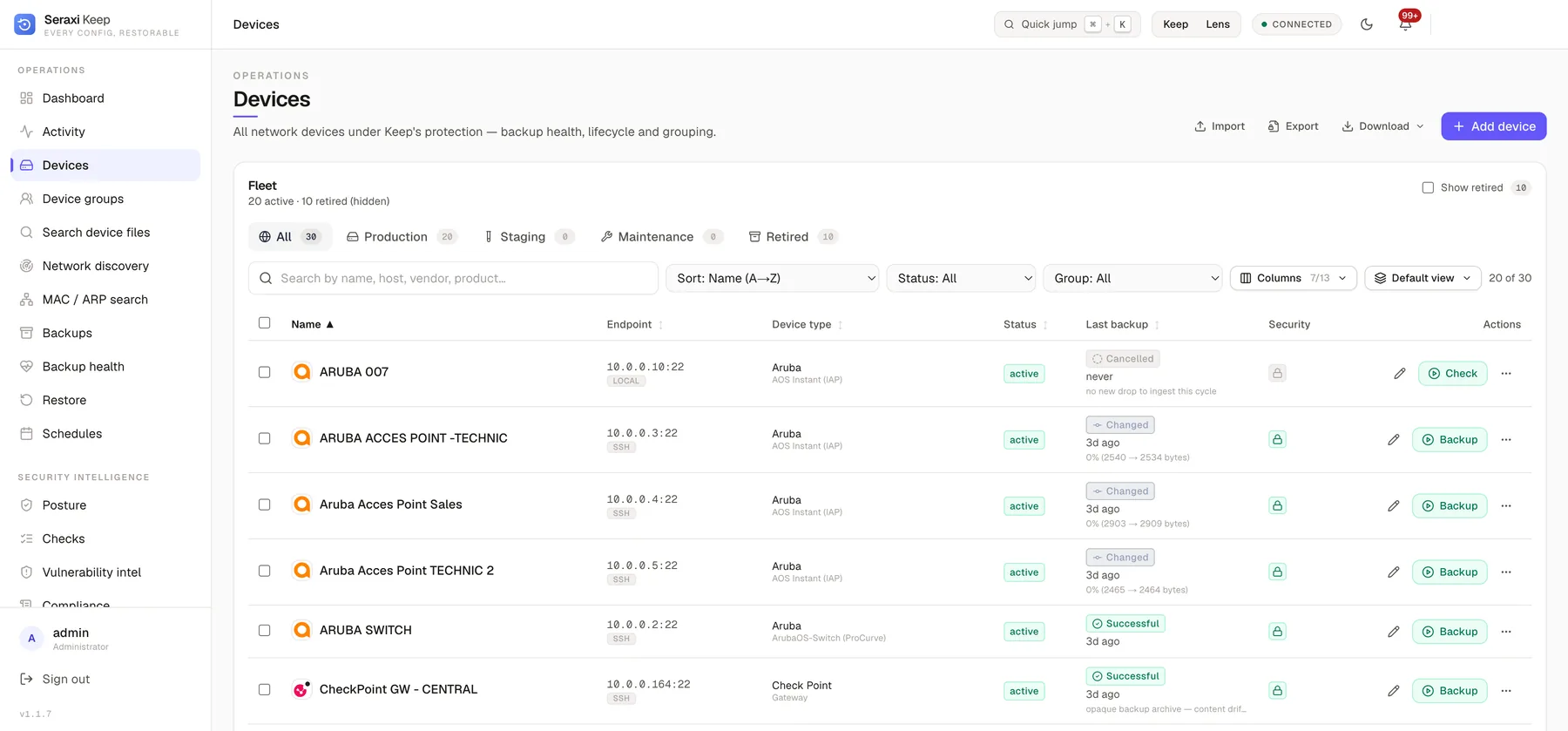The image size is (1568, 731).
Task: Click Check button for ARUBA 007
Action: coord(1453,374)
